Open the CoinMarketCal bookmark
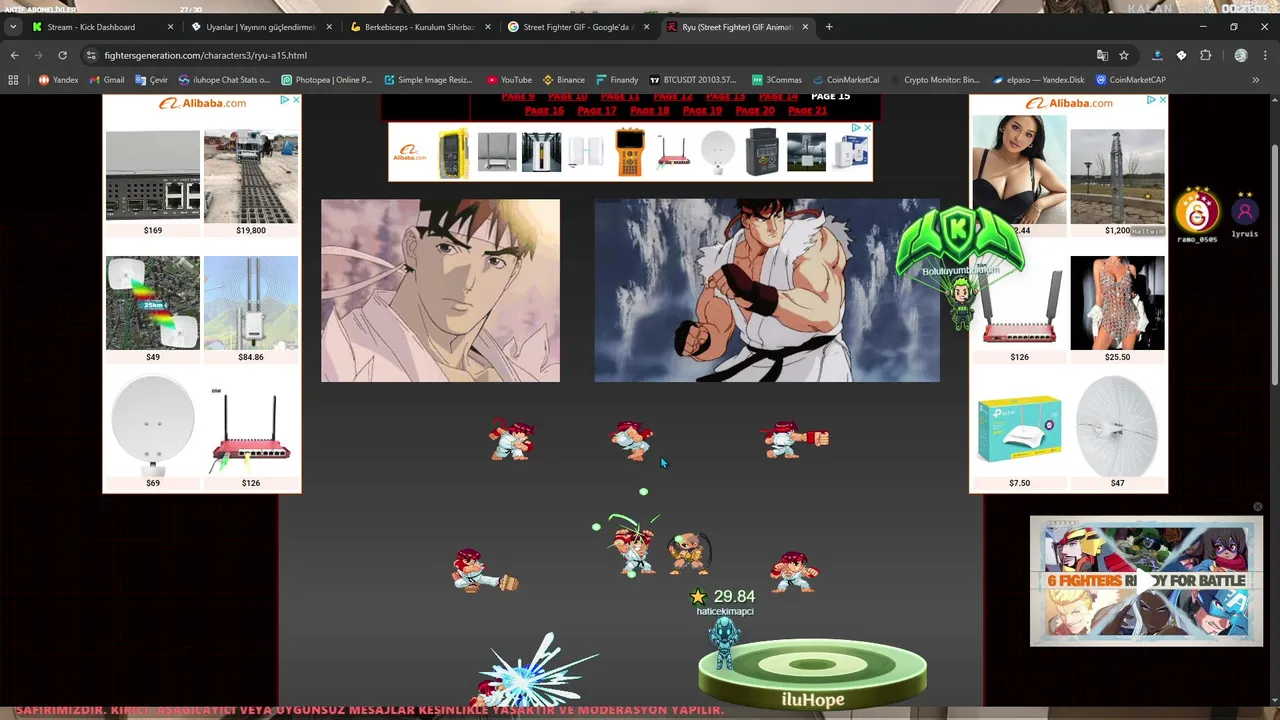Screen dimensions: 1280x720 click(x=845, y=80)
